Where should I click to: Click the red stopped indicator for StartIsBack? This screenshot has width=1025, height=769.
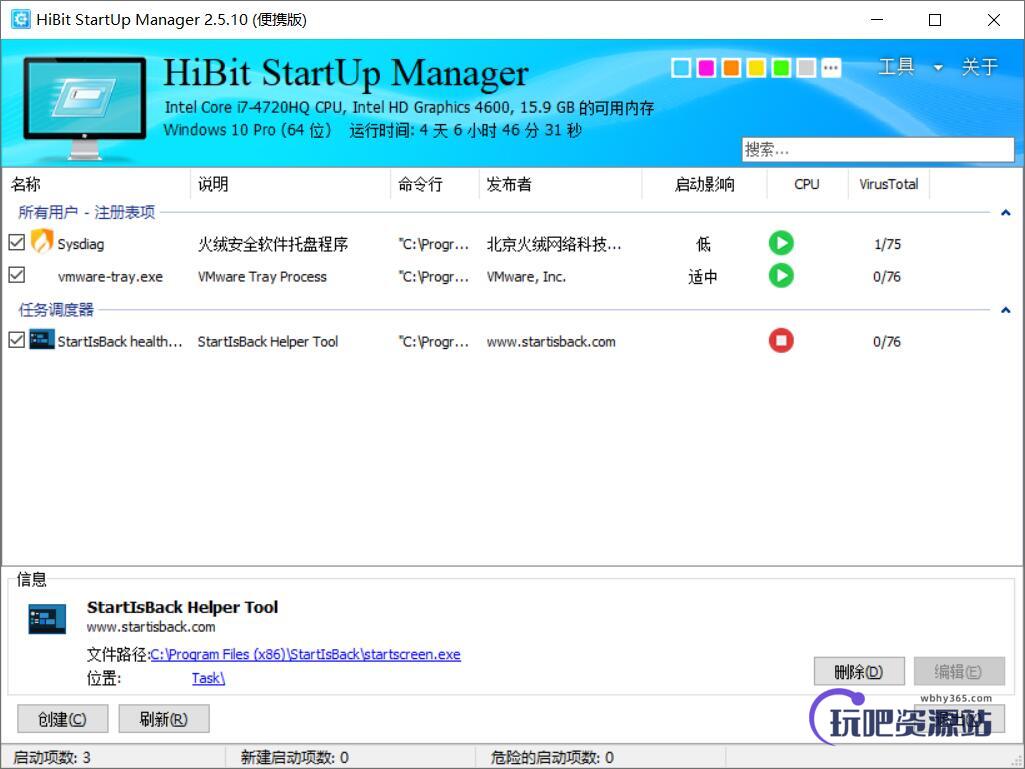coord(781,340)
